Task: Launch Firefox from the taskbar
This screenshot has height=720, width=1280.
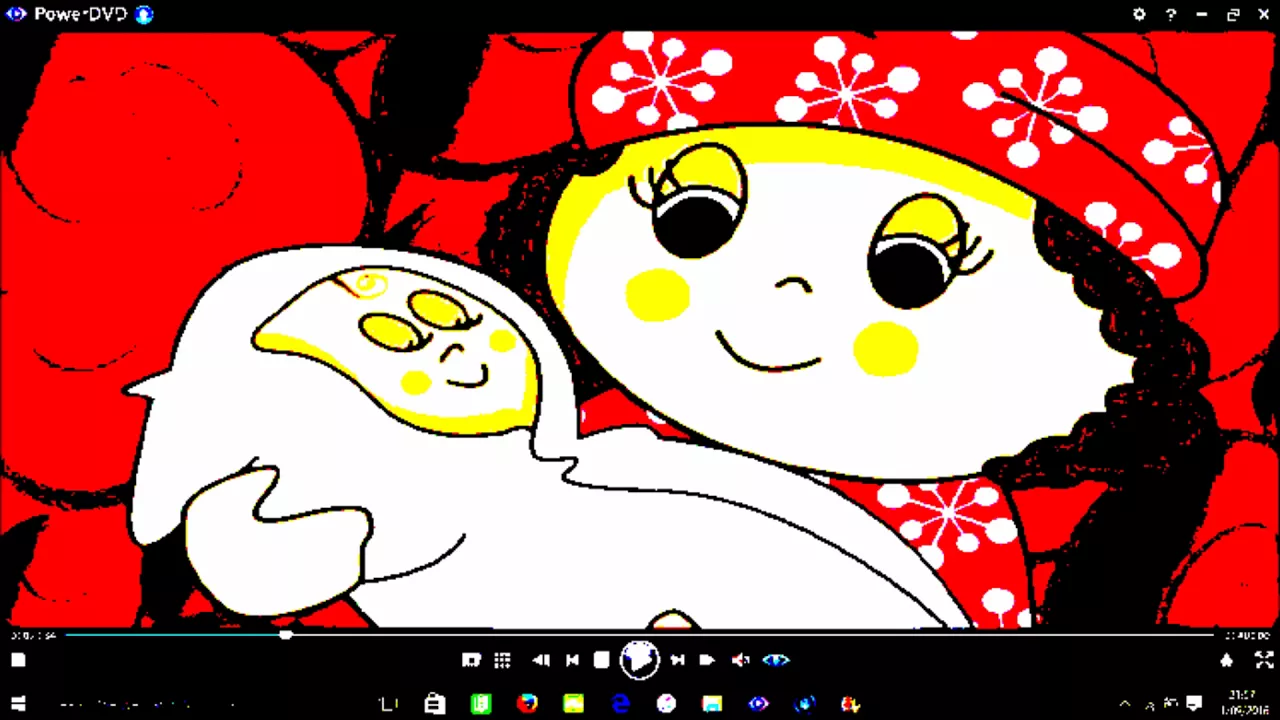Action: (527, 704)
